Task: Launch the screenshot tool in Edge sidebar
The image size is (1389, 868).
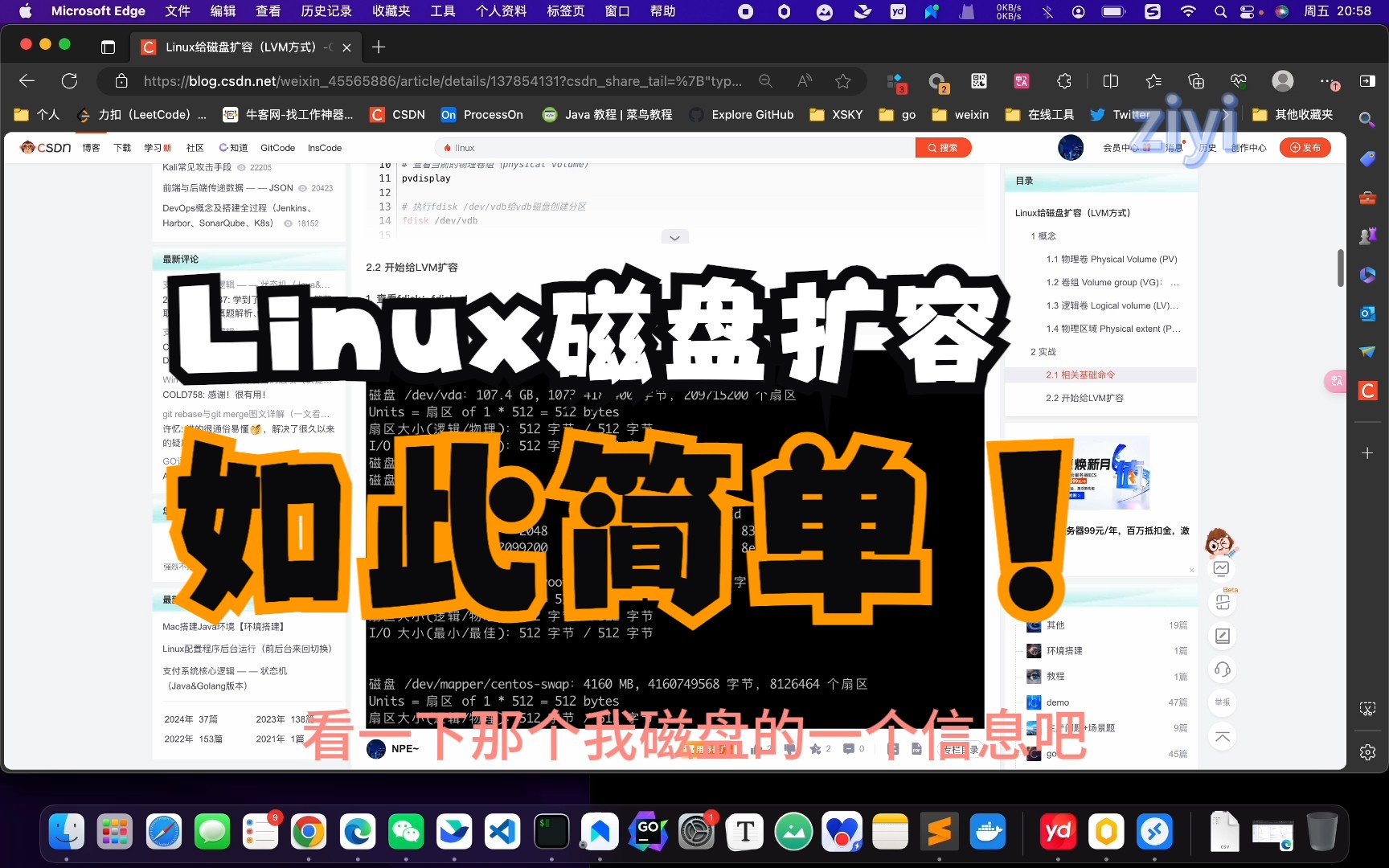Action: click(1367, 709)
